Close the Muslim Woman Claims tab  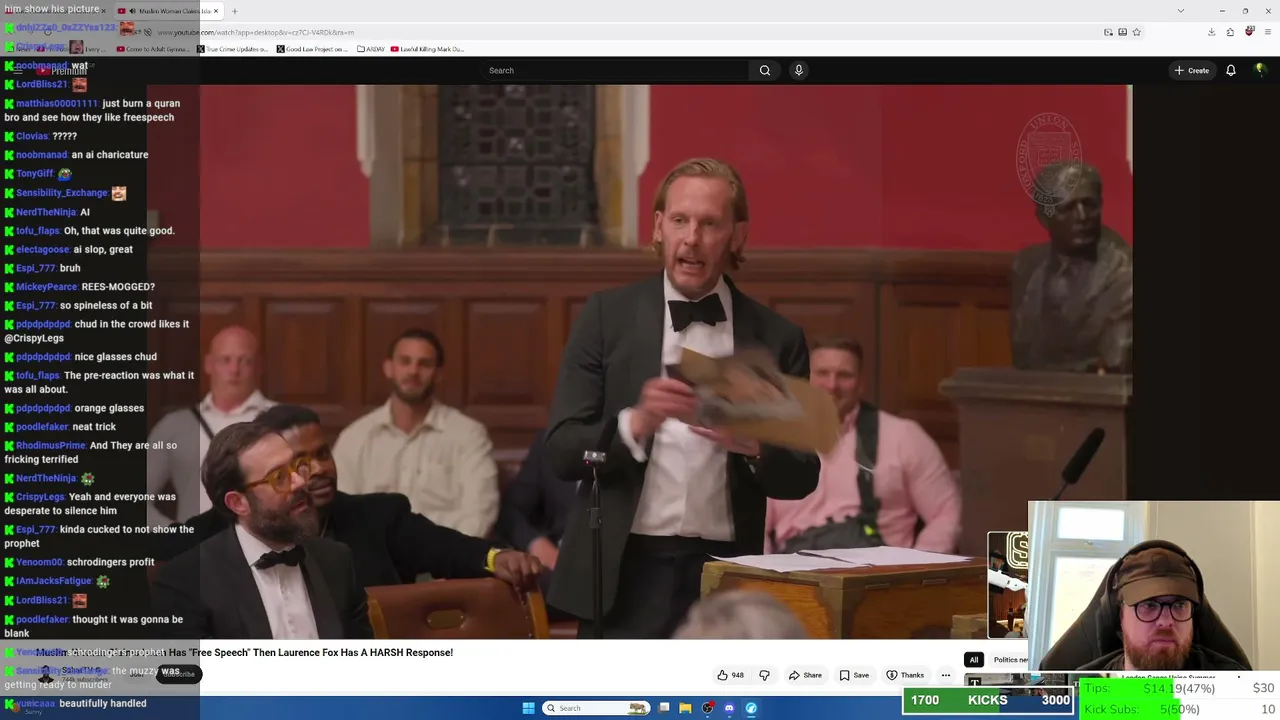[215, 11]
